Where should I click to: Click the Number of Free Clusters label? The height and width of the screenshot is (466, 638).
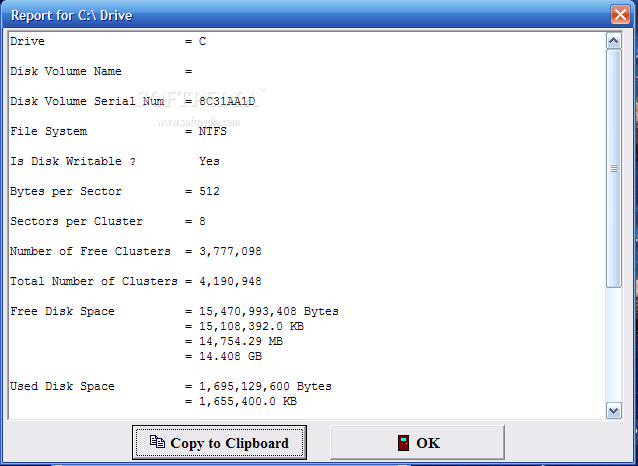pos(90,252)
